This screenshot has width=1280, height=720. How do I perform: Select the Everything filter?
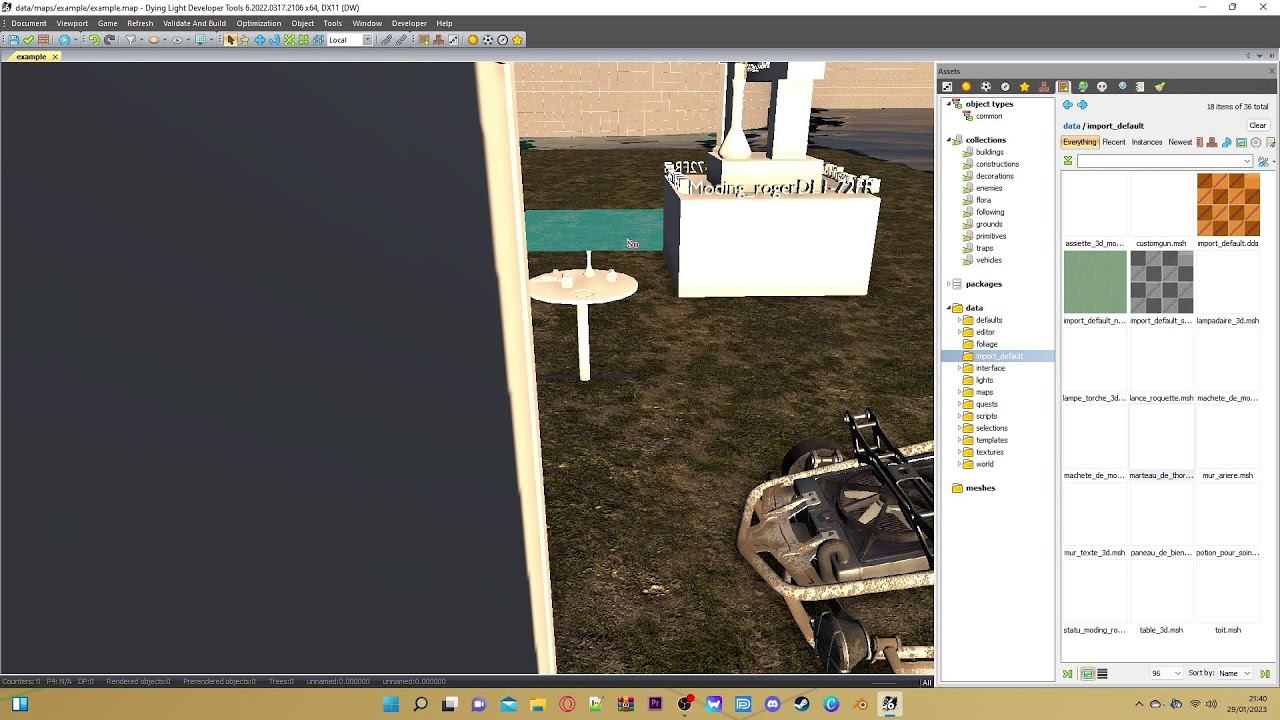tap(1080, 142)
